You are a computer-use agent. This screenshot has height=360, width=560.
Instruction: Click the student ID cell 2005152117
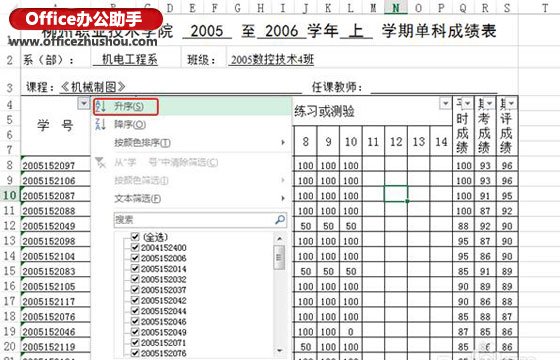[x=56, y=301]
